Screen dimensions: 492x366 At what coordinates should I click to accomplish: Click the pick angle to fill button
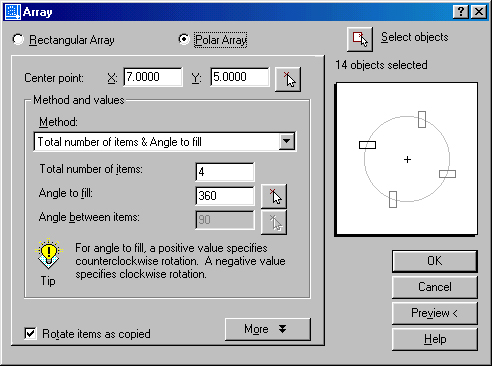click(274, 196)
